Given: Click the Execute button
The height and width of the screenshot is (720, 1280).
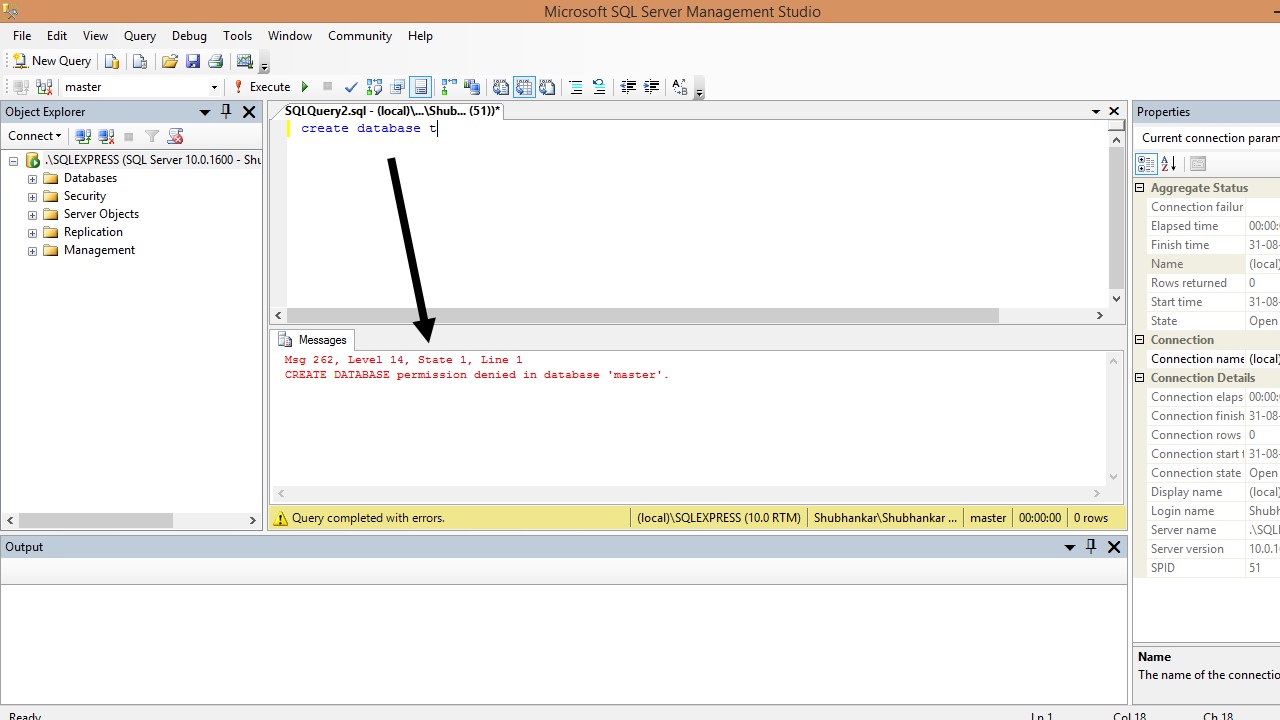Looking at the screenshot, I should point(262,87).
